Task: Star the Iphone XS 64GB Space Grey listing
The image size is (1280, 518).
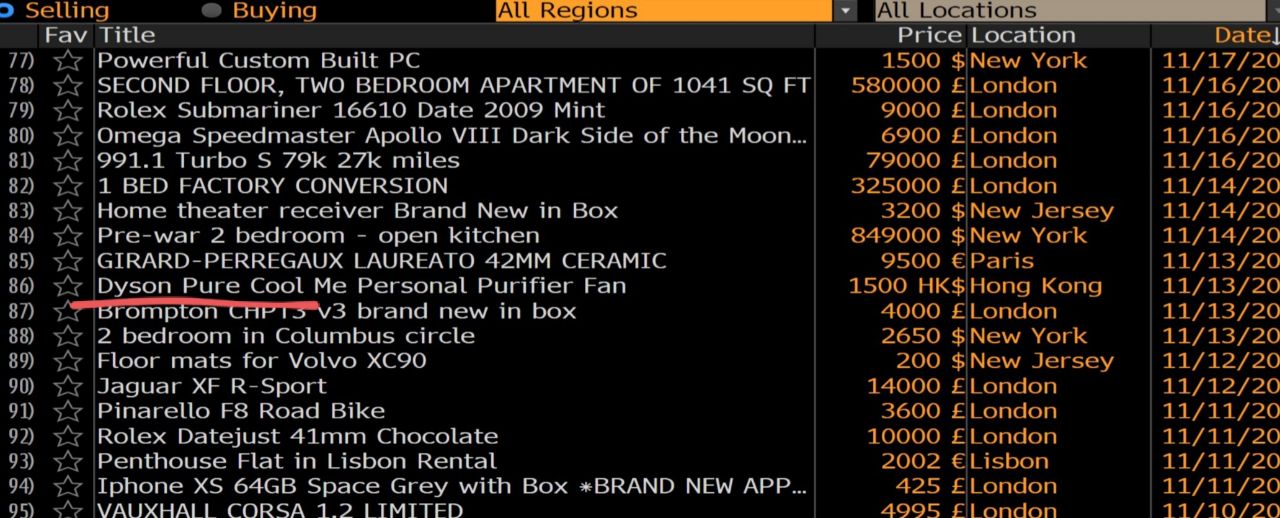Action: (x=67, y=486)
